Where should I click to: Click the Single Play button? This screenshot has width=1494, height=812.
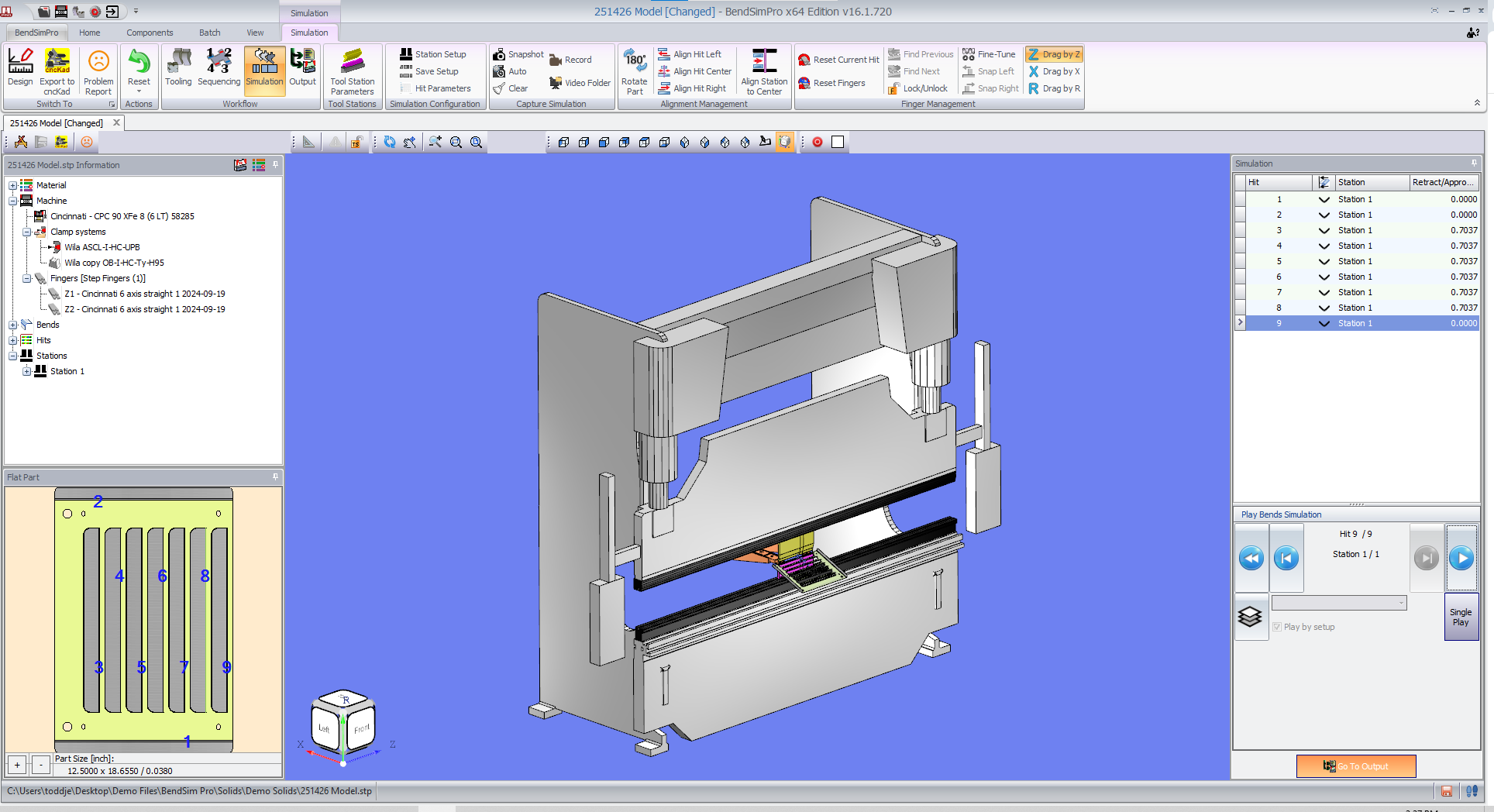click(1461, 617)
